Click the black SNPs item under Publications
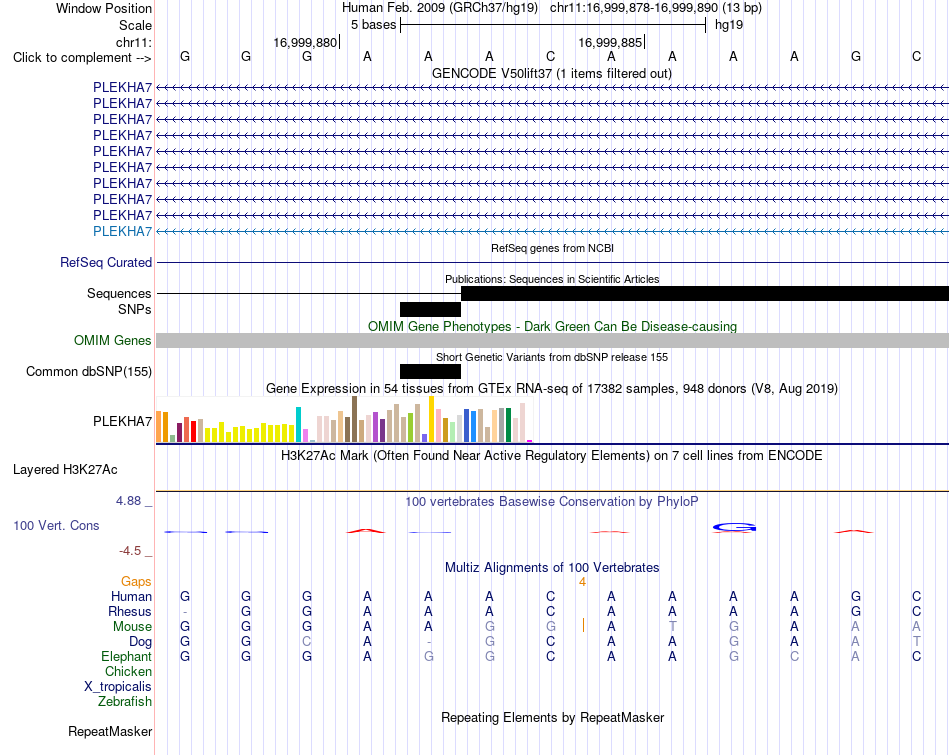The image size is (950, 755). tap(430, 310)
